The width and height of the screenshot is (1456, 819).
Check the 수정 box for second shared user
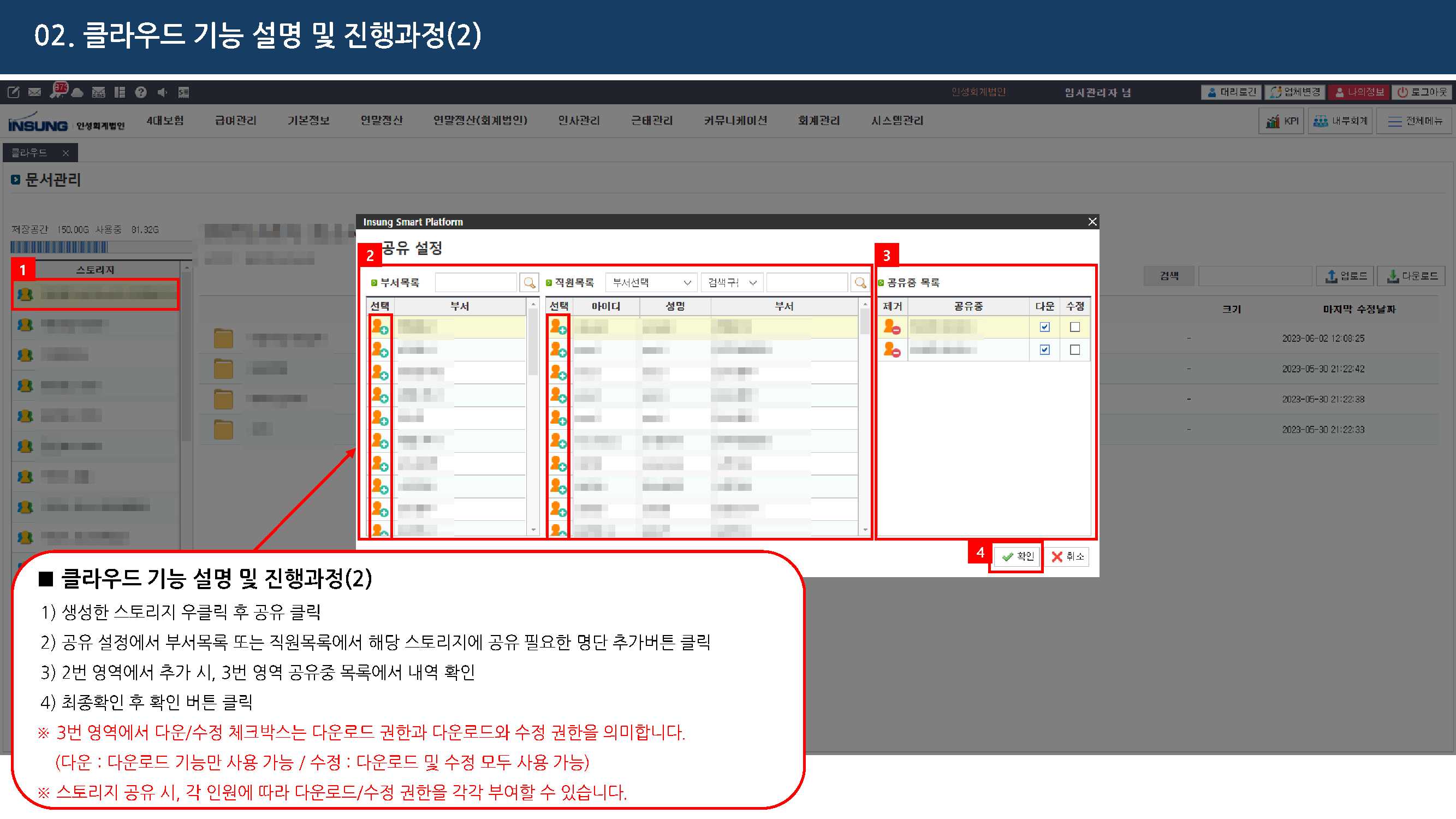pyautogui.click(x=1074, y=350)
